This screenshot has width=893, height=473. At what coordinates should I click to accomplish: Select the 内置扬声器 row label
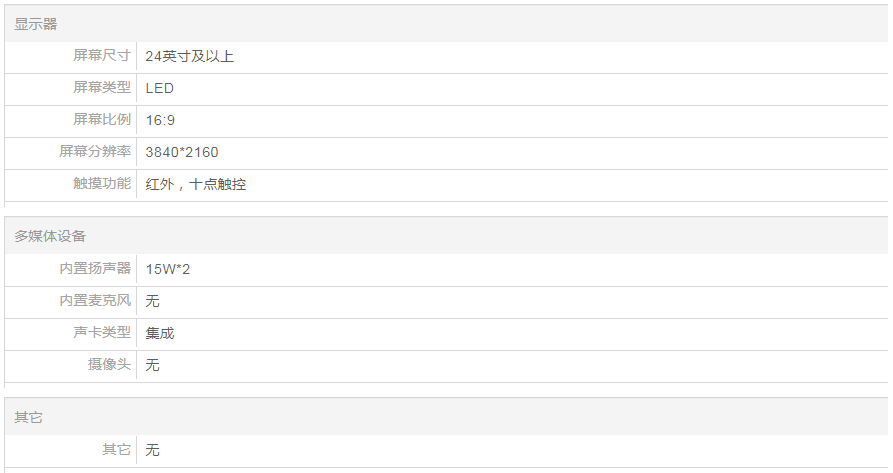coord(95,269)
